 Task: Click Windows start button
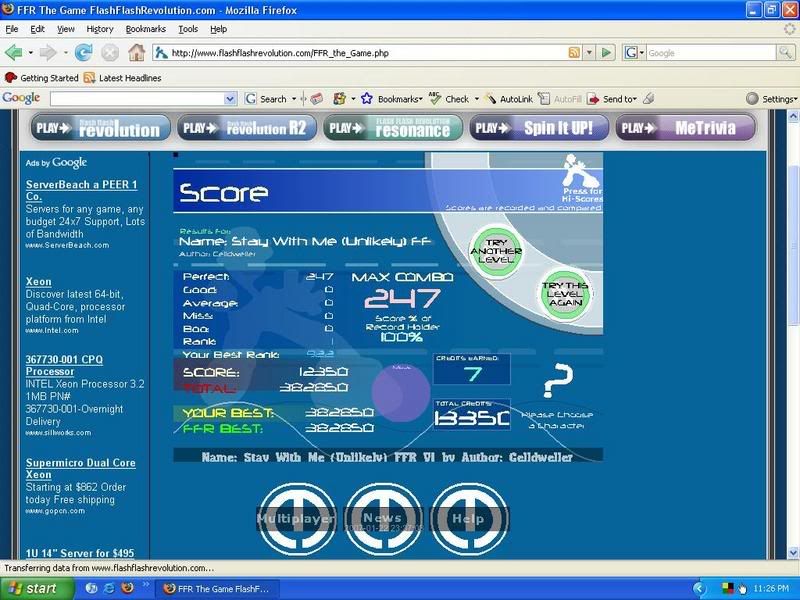(36, 588)
